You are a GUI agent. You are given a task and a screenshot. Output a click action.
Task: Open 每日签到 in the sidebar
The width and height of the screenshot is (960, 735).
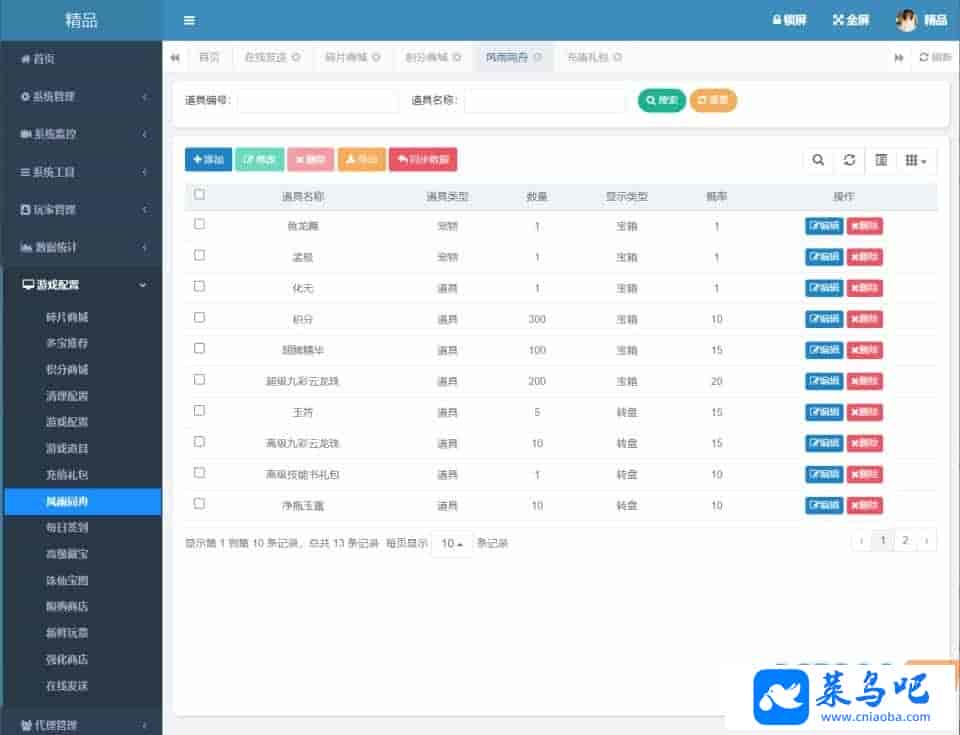(67, 527)
